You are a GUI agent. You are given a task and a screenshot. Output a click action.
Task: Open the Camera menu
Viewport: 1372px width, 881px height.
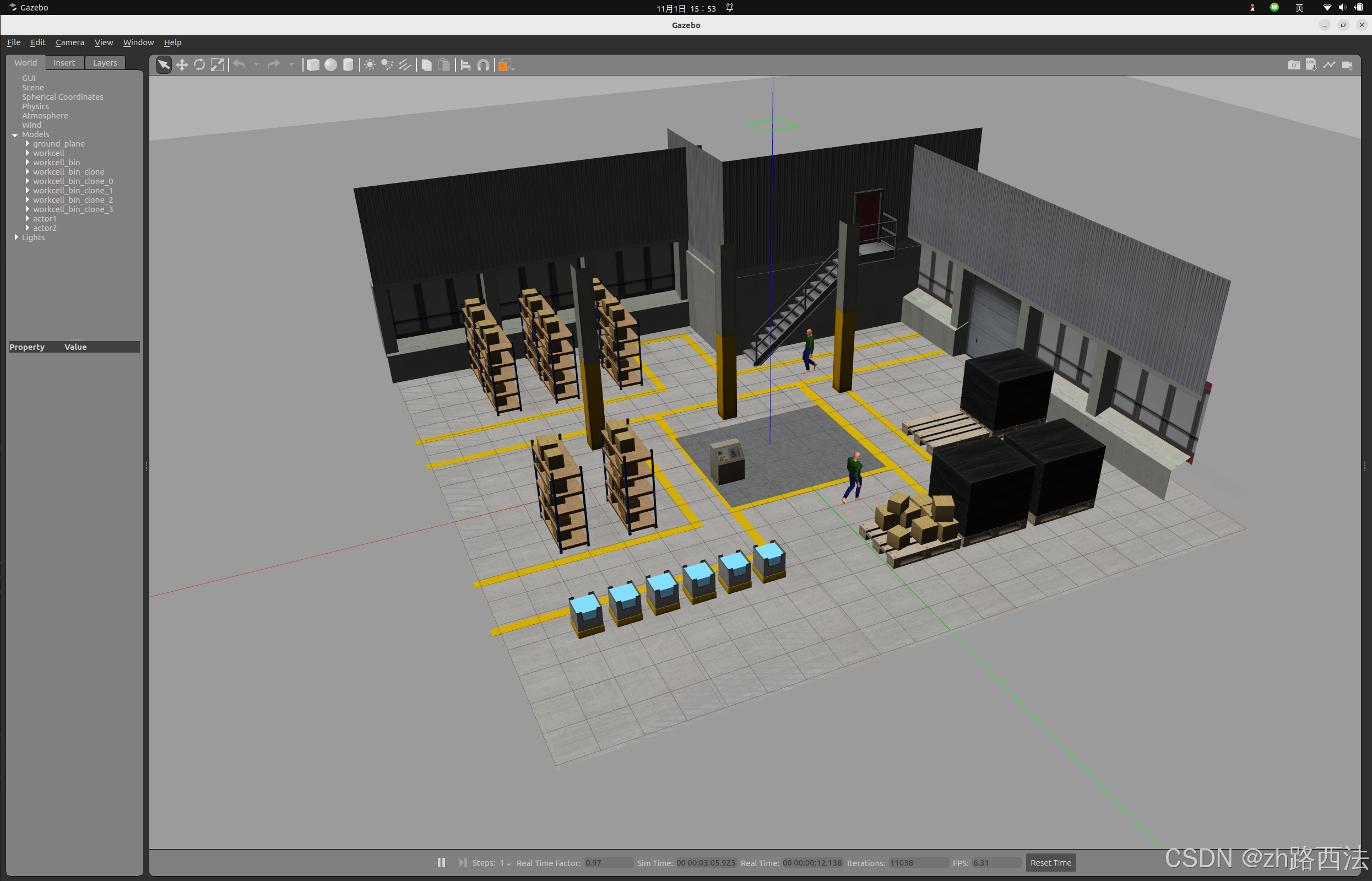[69, 42]
